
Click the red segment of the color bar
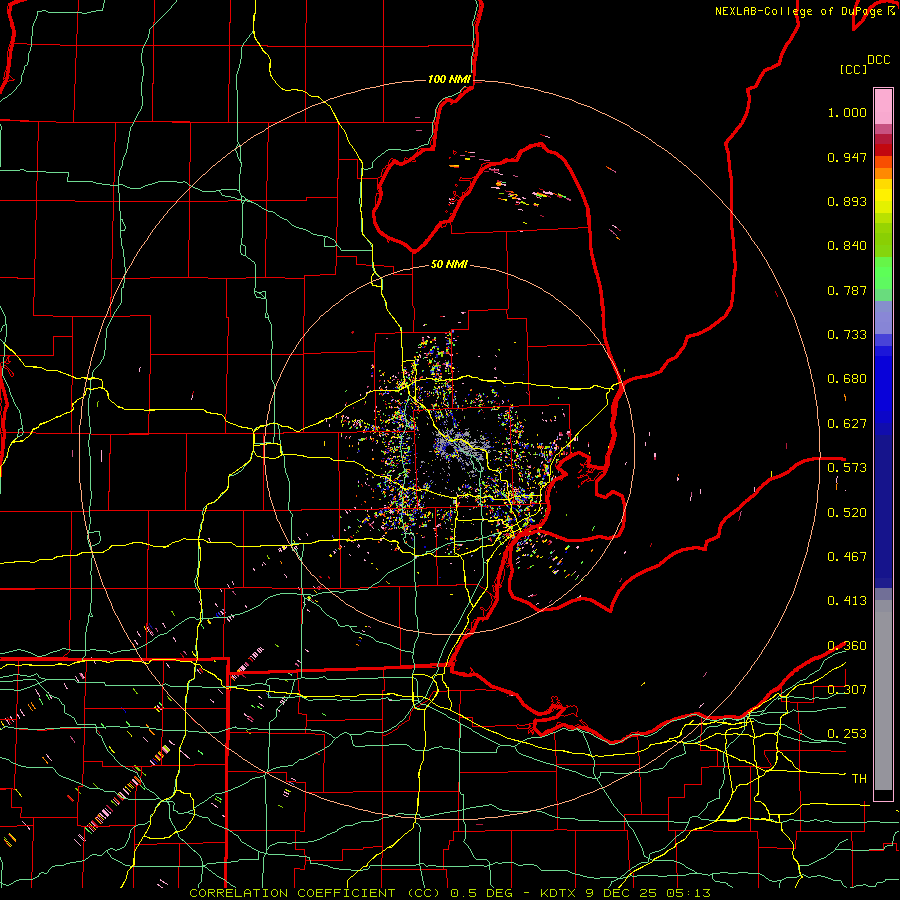coord(883,150)
